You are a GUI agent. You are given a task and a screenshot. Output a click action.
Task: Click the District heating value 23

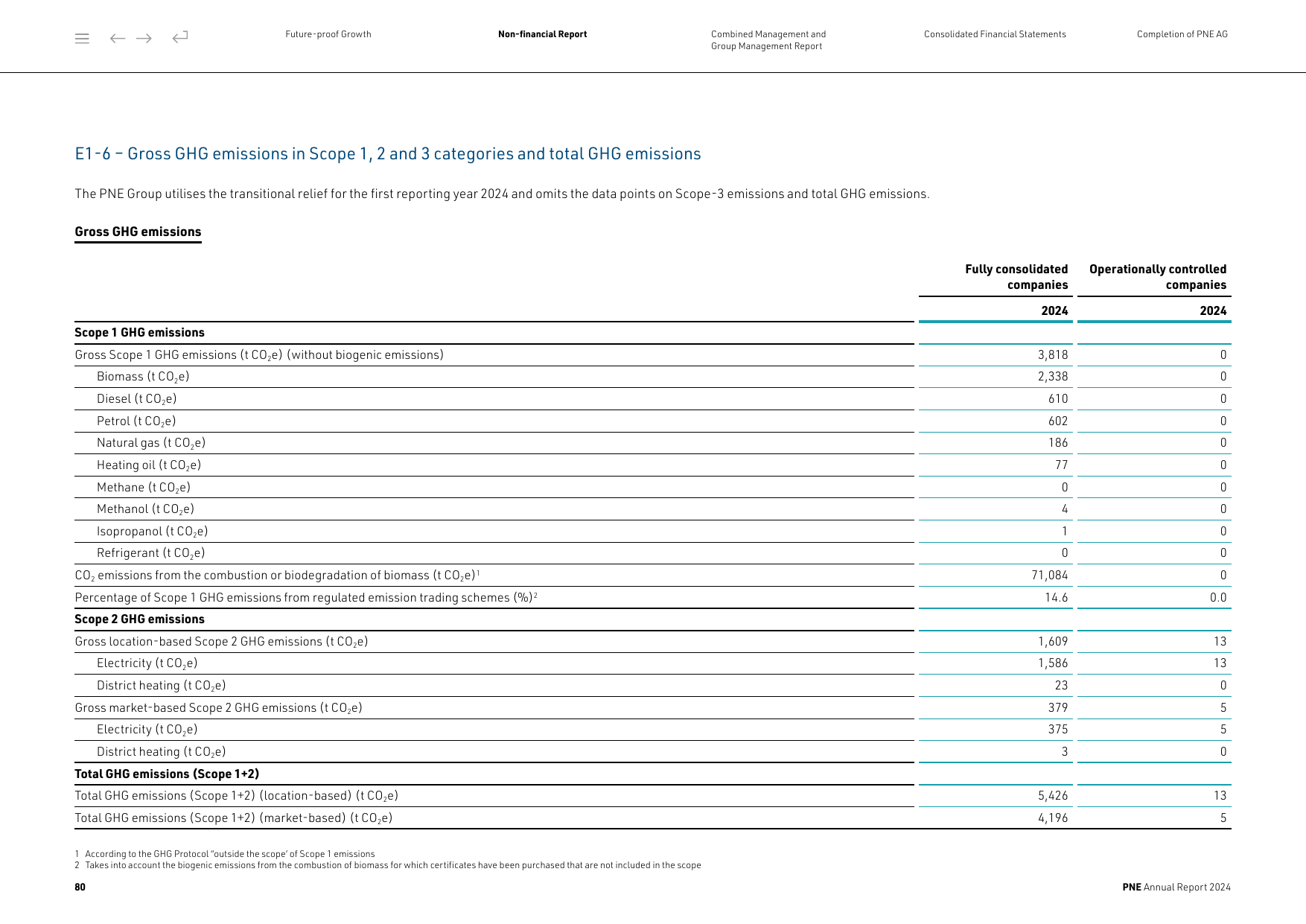tap(1061, 686)
